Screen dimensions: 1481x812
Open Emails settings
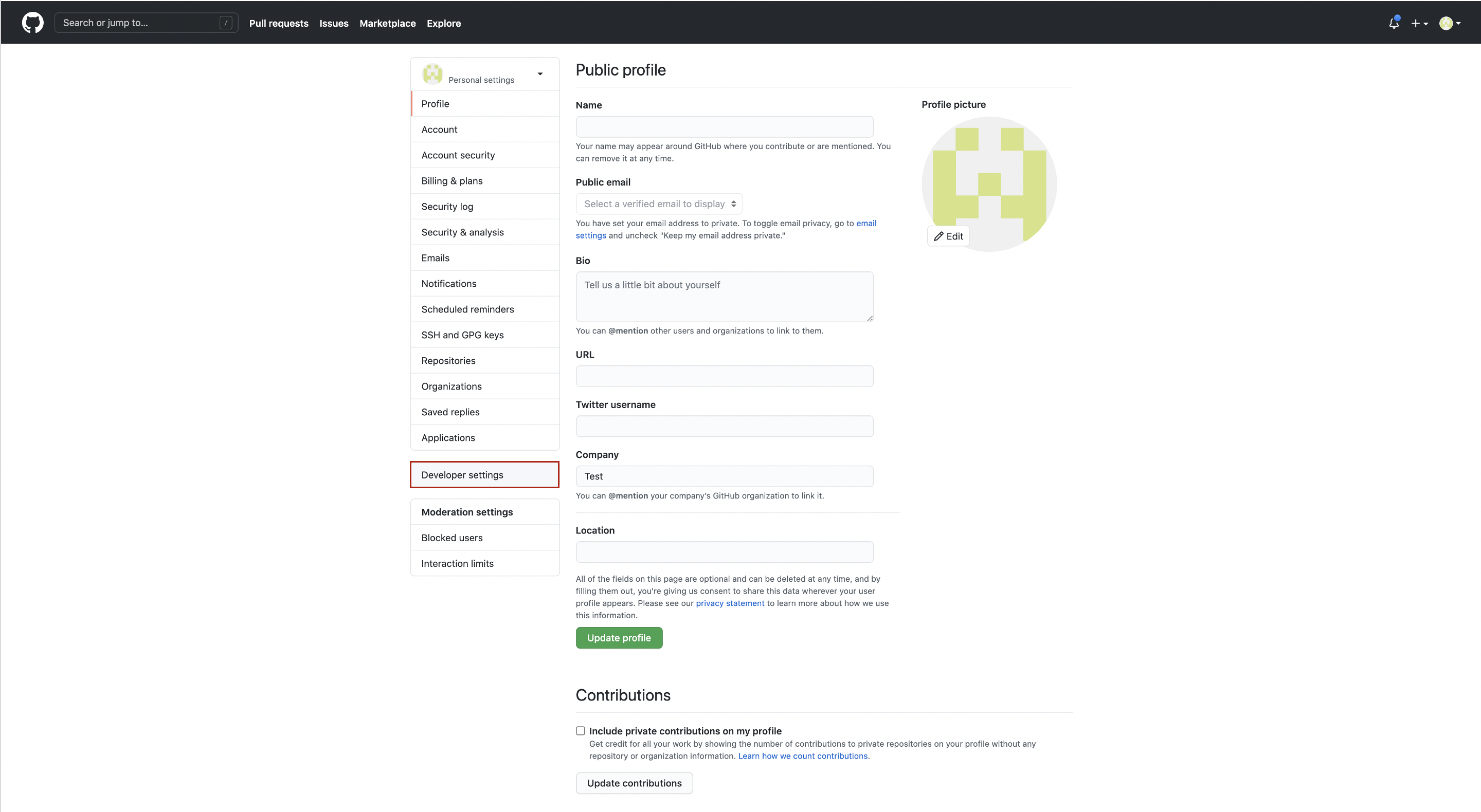[484, 258]
